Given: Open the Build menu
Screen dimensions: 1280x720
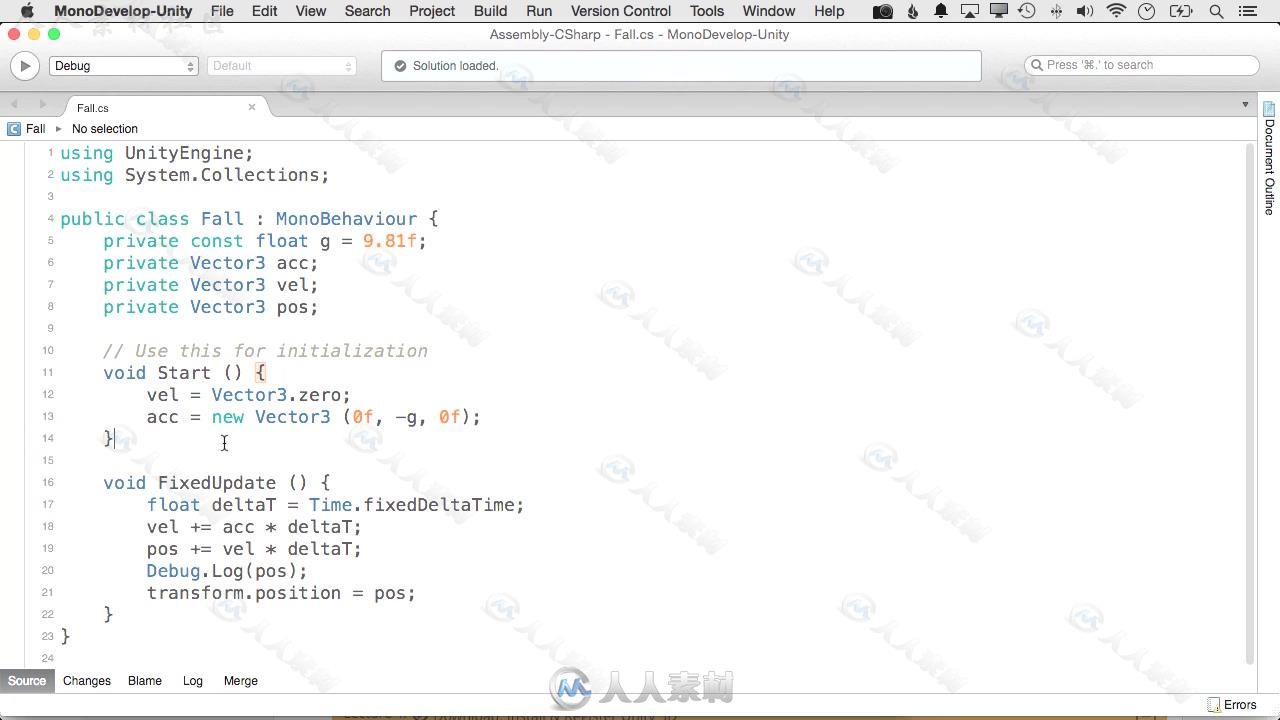Looking at the screenshot, I should 490,11.
